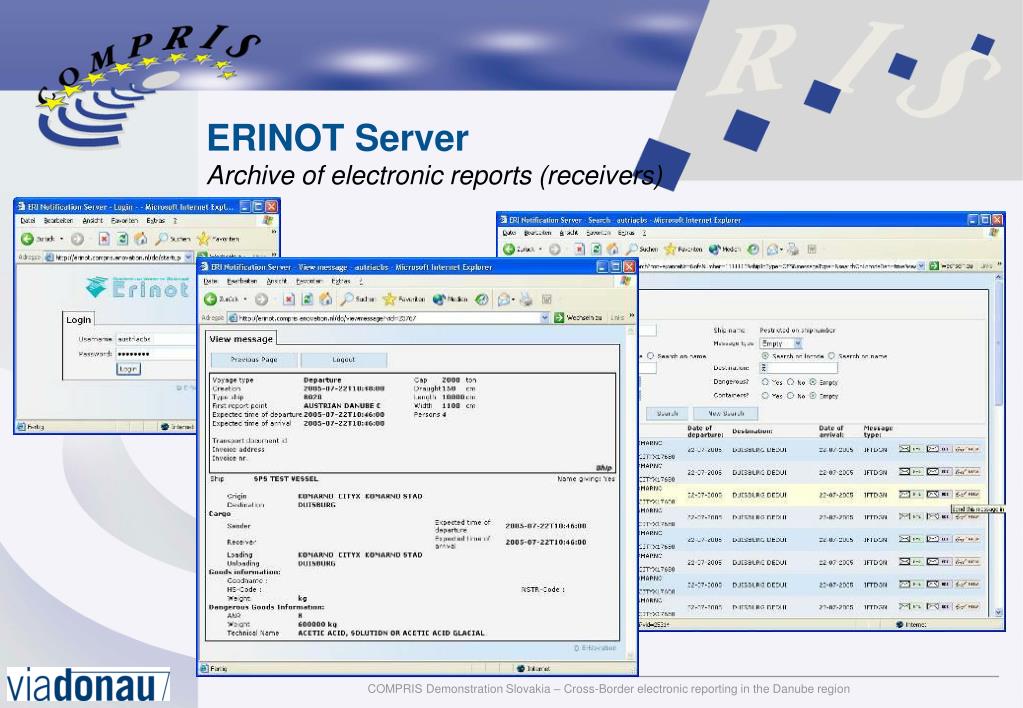
Task: Open Extras menu in Search window
Action: pos(626,232)
